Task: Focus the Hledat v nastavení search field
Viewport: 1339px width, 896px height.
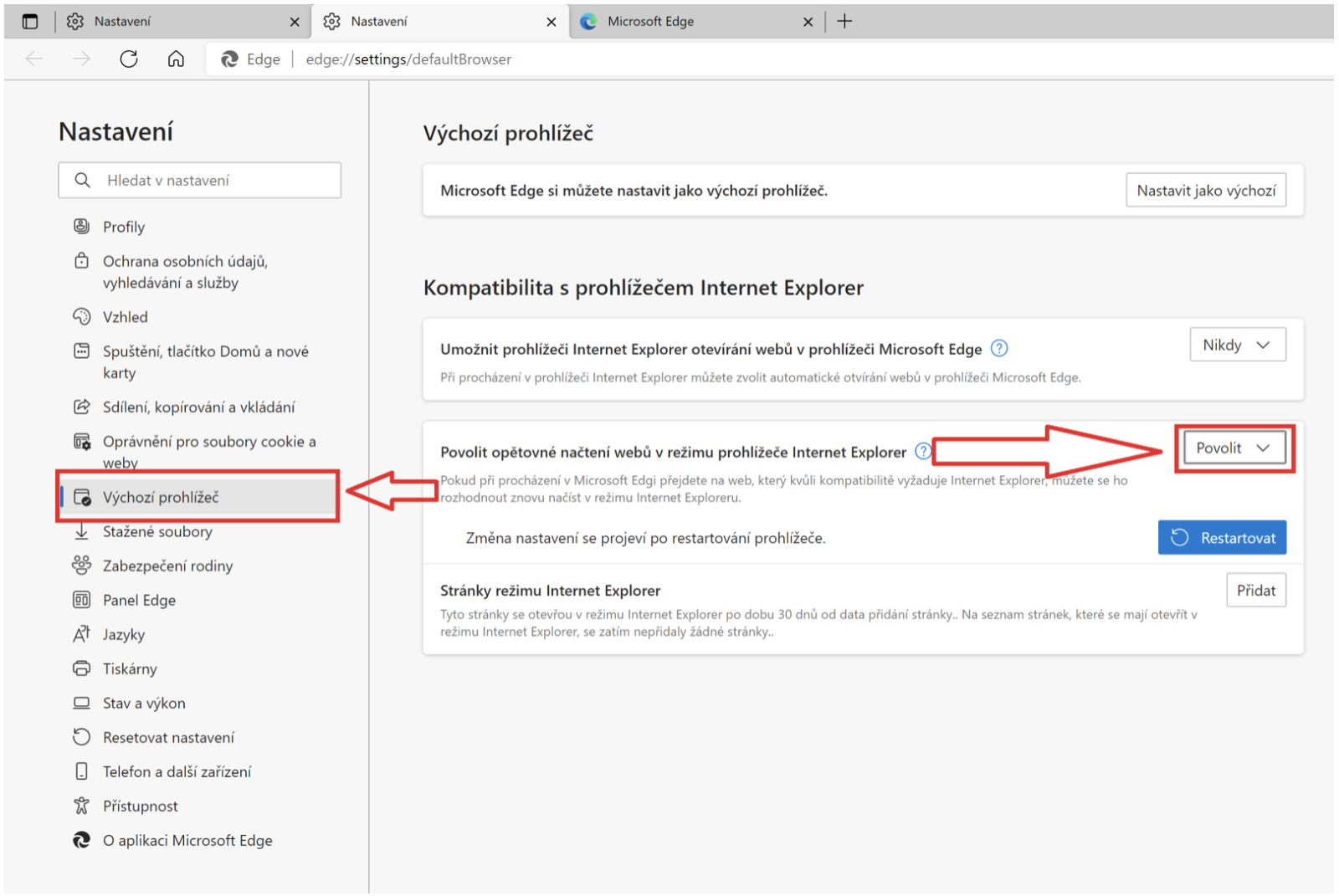Action: point(200,180)
